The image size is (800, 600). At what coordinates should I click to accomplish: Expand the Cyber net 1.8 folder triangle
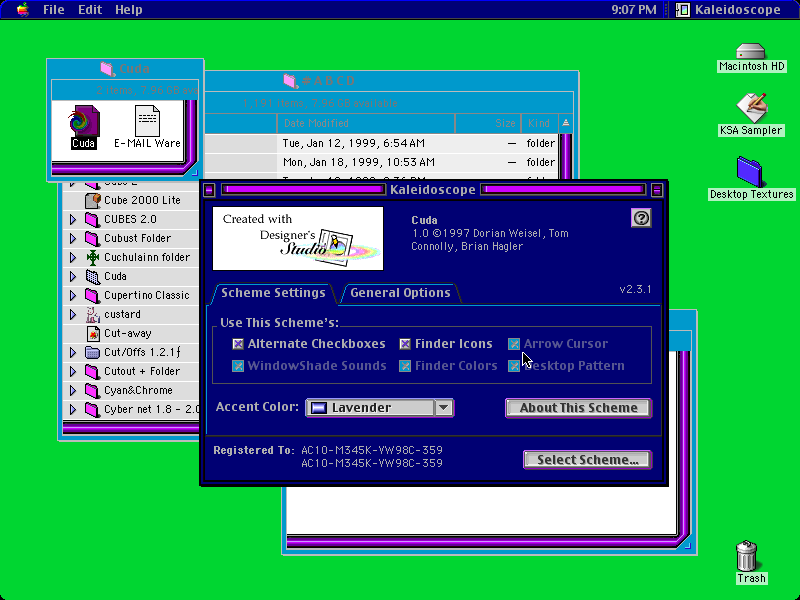73,410
